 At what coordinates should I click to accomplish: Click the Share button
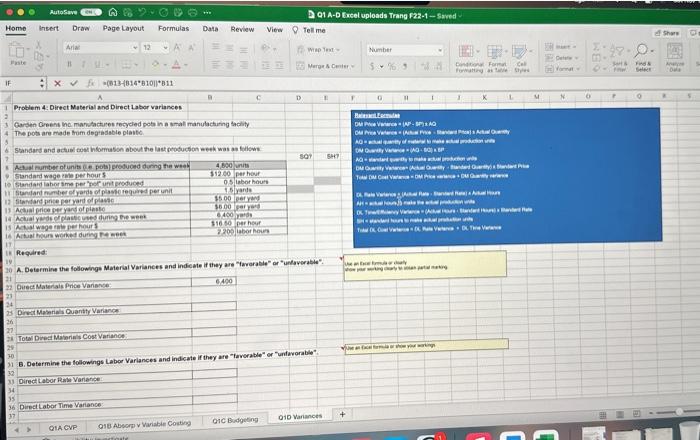pos(667,33)
